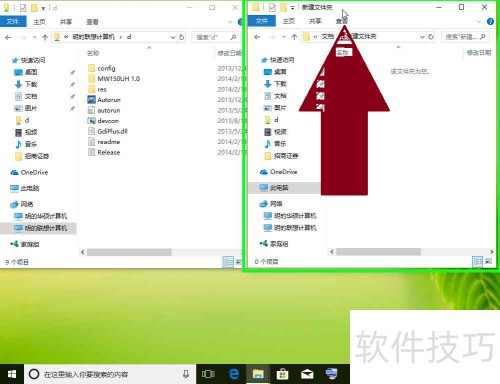Image resolution: width=500 pixels, height=384 pixels.
Task: Go back in the left d window
Action: pyautogui.click(x=8, y=37)
